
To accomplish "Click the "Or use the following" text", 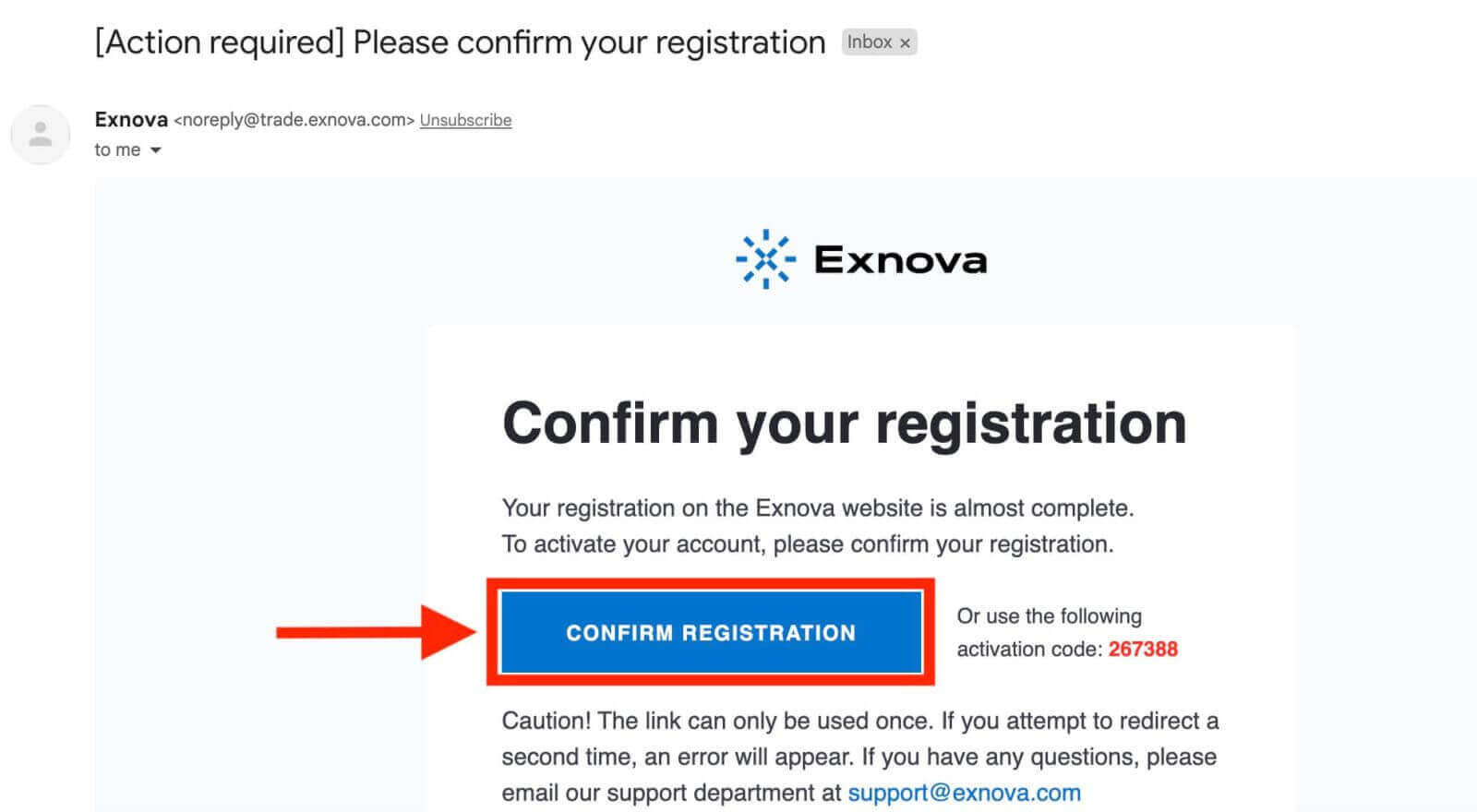I will [x=1049, y=616].
